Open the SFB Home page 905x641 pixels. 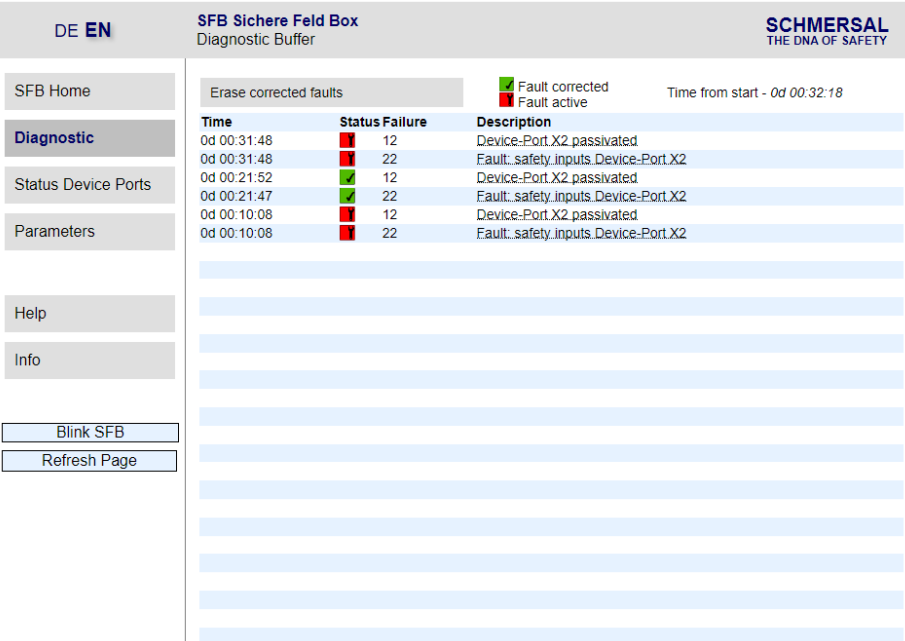coord(89,91)
